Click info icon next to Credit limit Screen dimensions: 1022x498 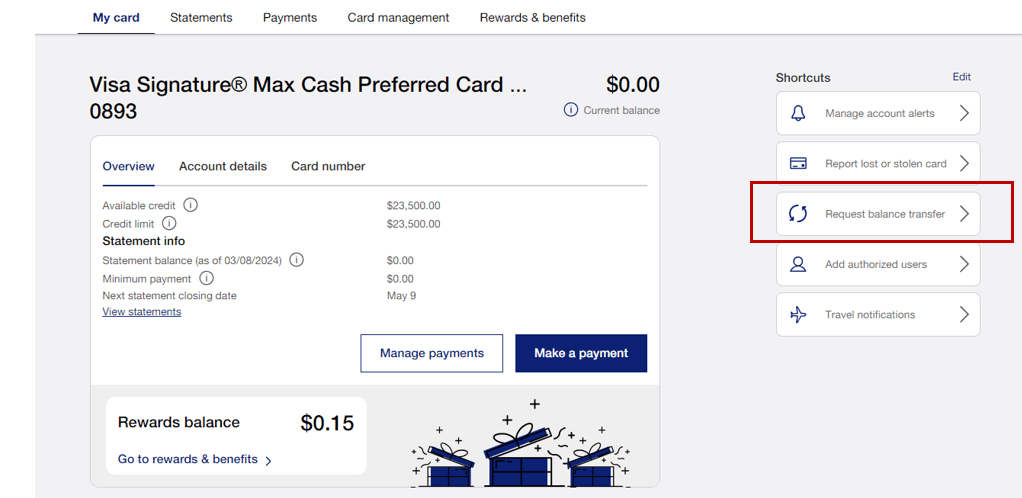[169, 224]
